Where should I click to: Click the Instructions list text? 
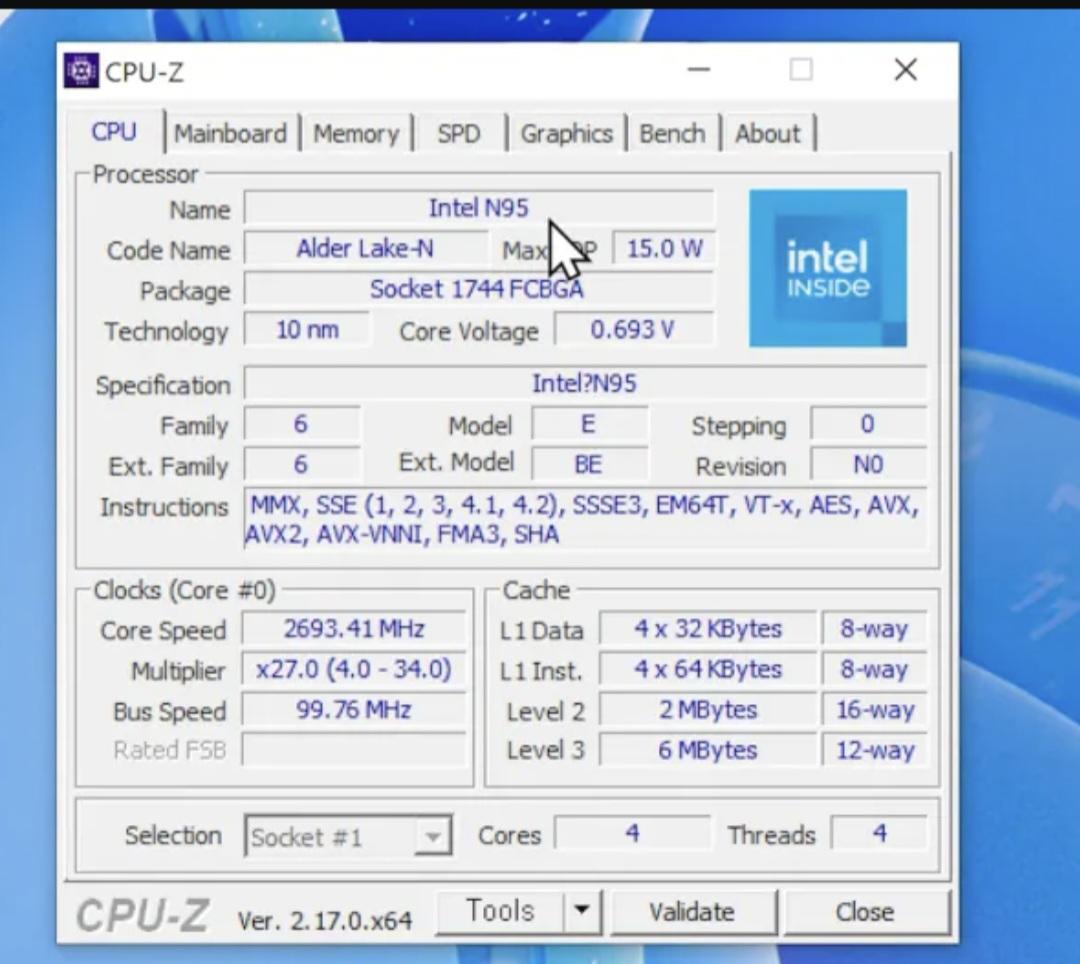[585, 519]
